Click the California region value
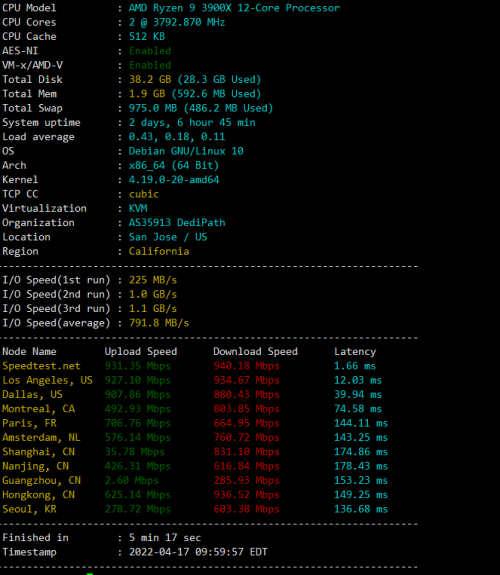 coord(159,251)
